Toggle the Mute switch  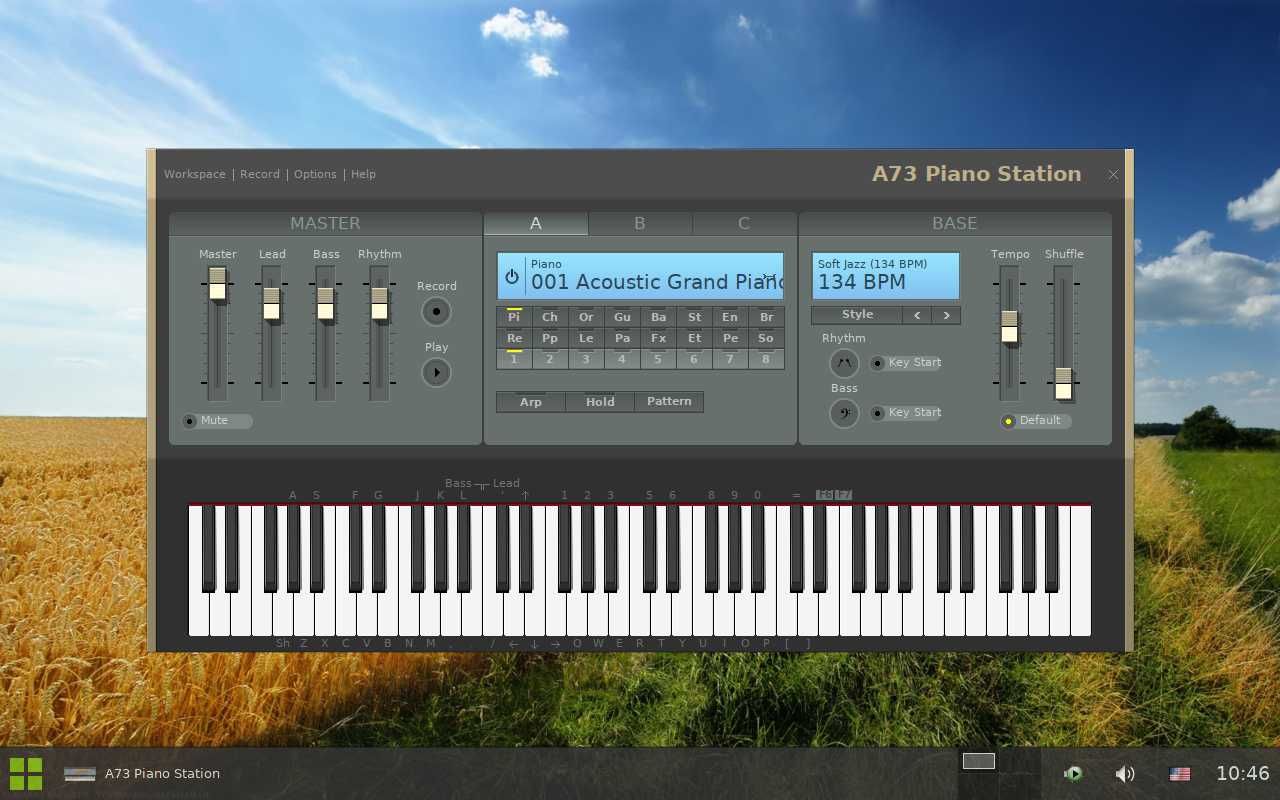click(x=216, y=421)
